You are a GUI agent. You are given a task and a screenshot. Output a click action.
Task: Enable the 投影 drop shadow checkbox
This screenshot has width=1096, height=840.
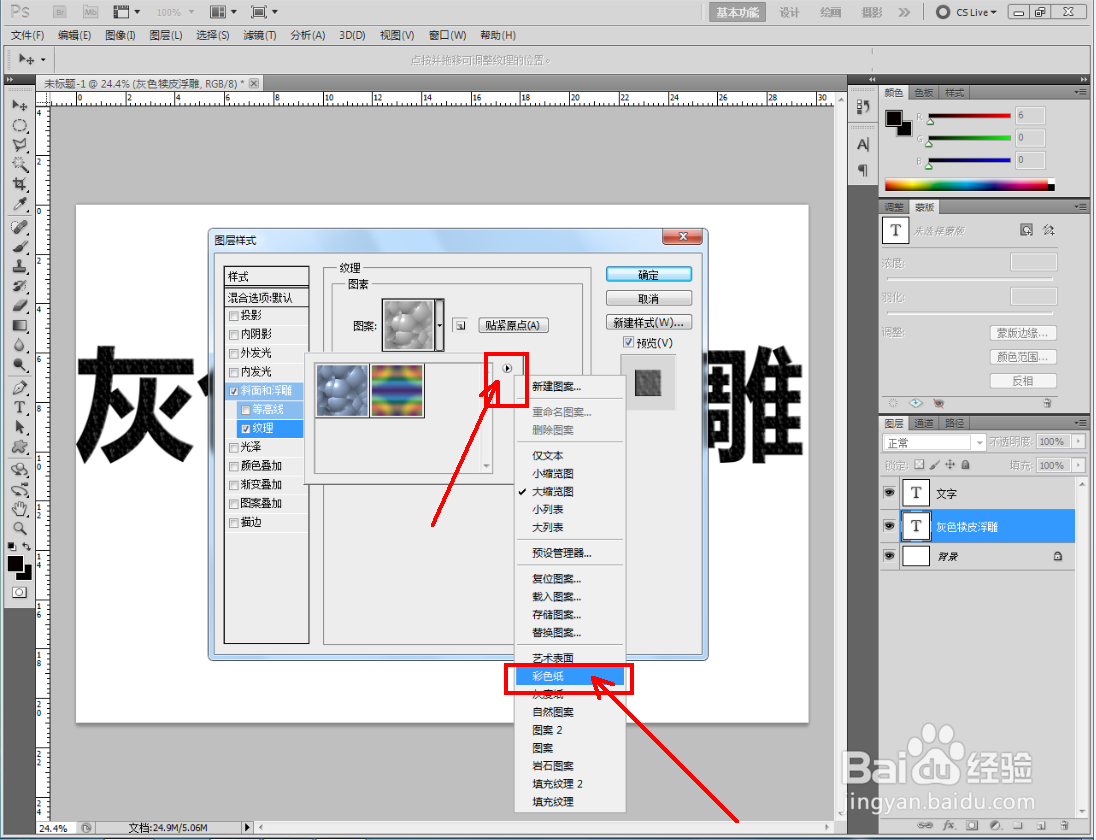click(234, 316)
